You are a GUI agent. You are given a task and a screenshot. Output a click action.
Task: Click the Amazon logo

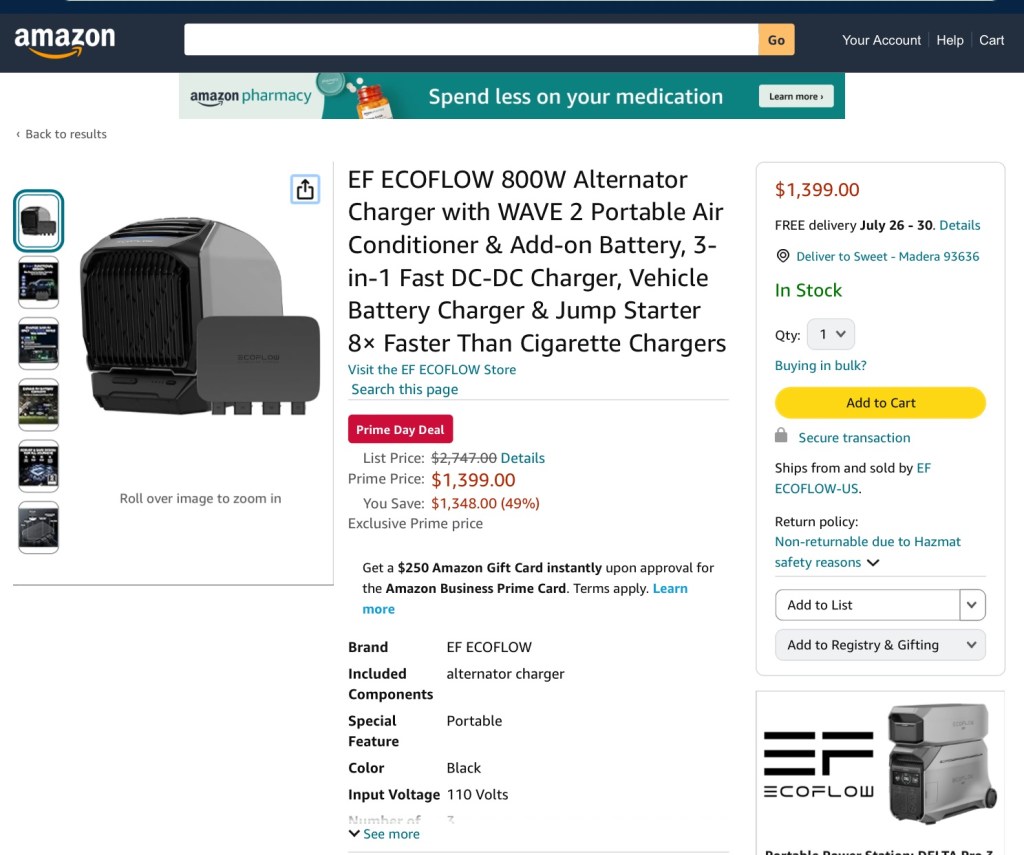click(65, 41)
